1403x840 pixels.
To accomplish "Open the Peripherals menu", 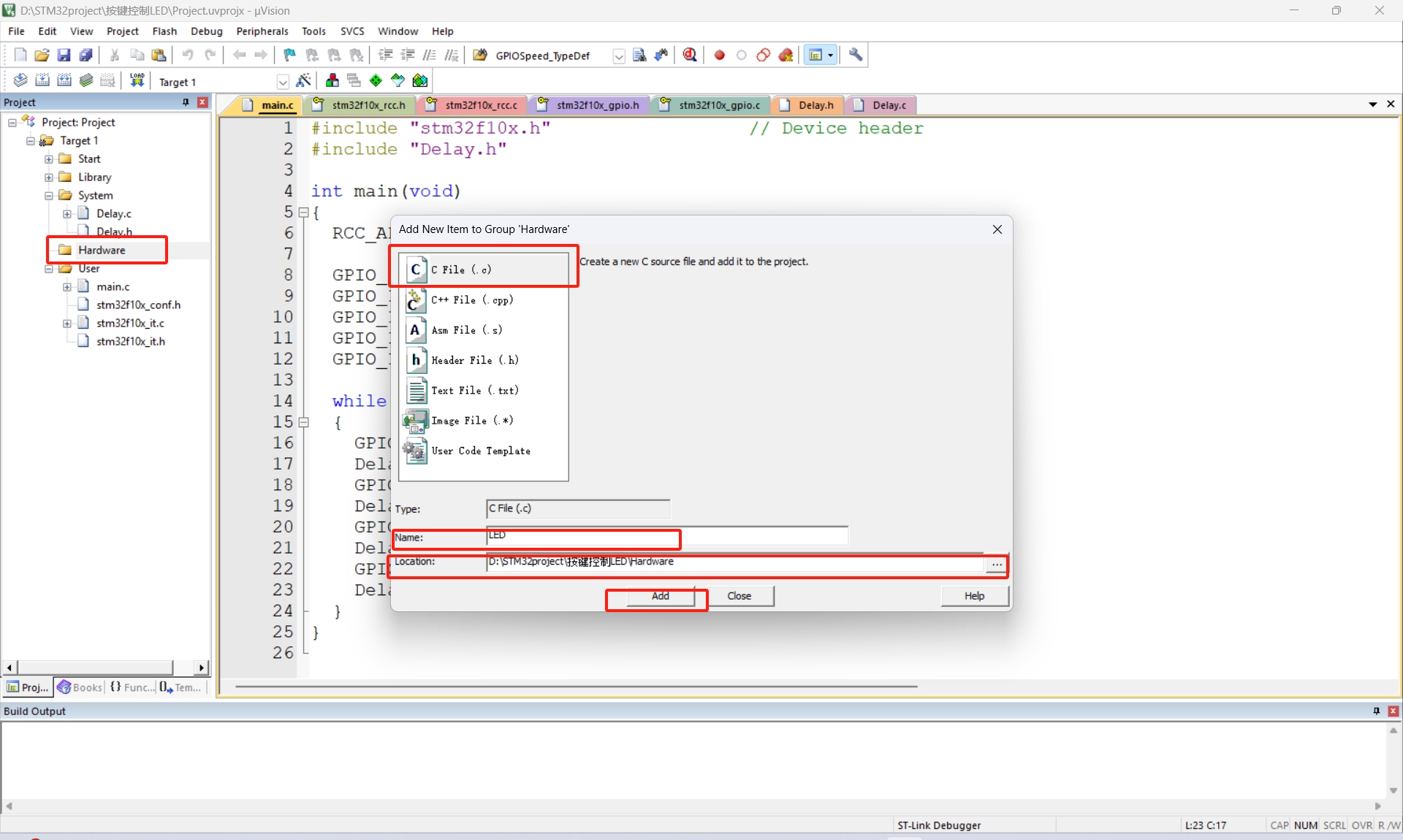I will point(262,31).
